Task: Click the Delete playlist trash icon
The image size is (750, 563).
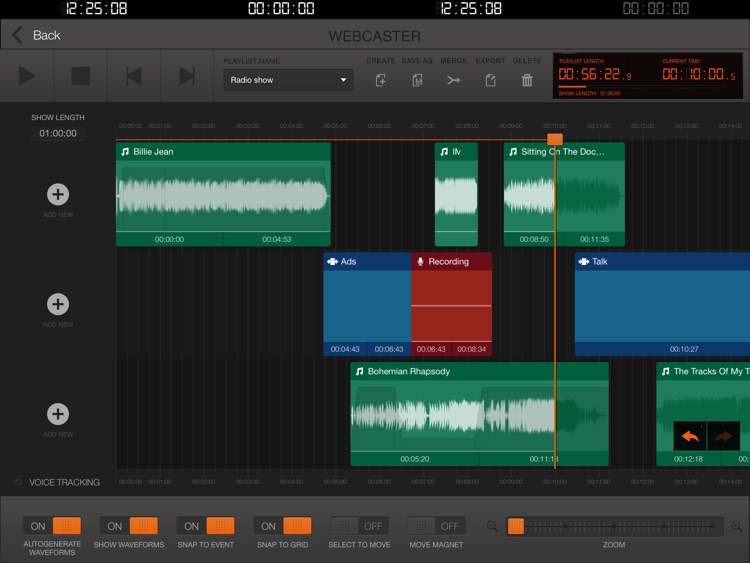Action: pyautogui.click(x=527, y=80)
